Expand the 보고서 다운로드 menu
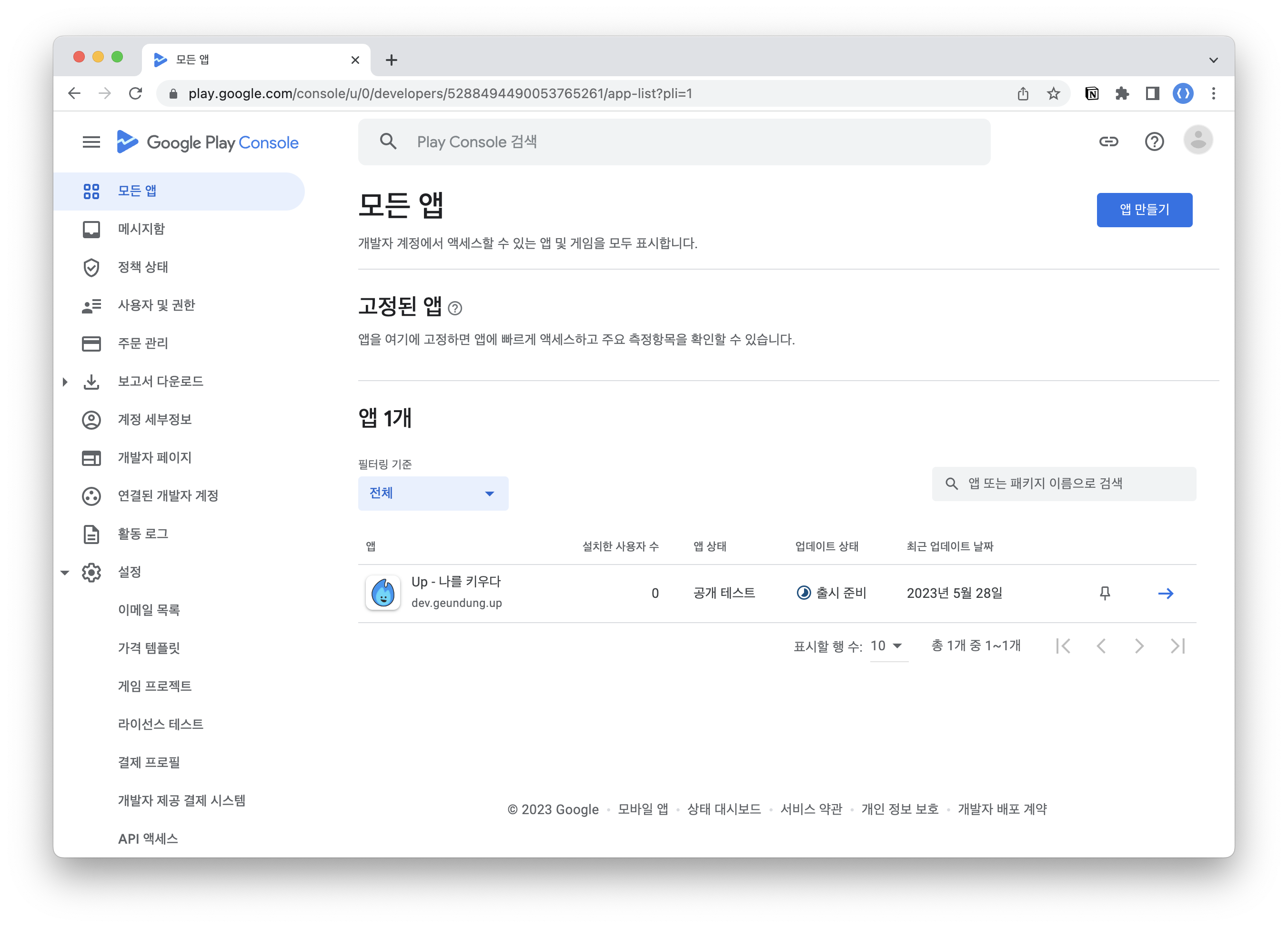Viewport: 1288px width, 928px height. tap(65, 382)
